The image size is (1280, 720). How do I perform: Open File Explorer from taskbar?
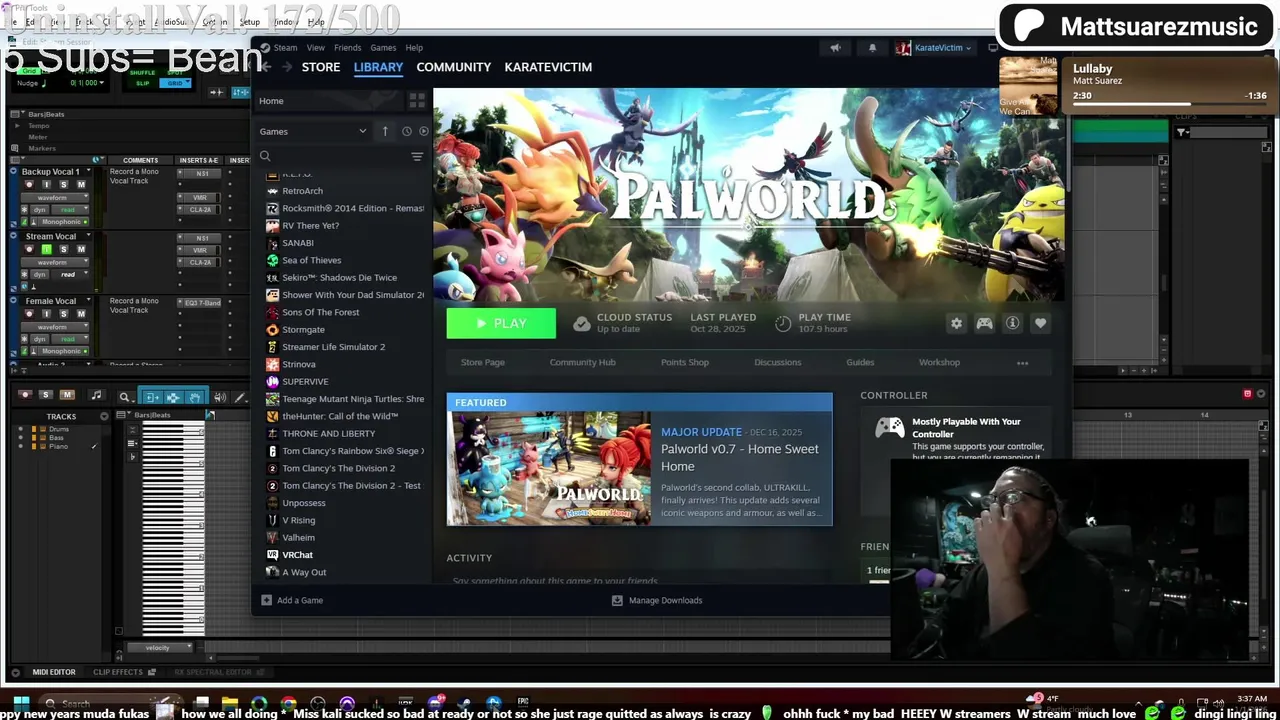(230, 703)
